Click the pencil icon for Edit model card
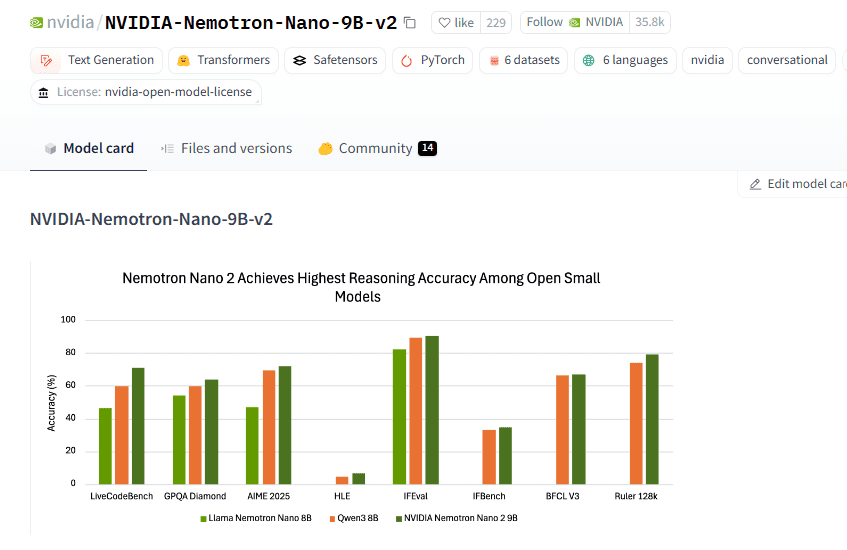This screenshot has height=550, width=847. pos(755,184)
